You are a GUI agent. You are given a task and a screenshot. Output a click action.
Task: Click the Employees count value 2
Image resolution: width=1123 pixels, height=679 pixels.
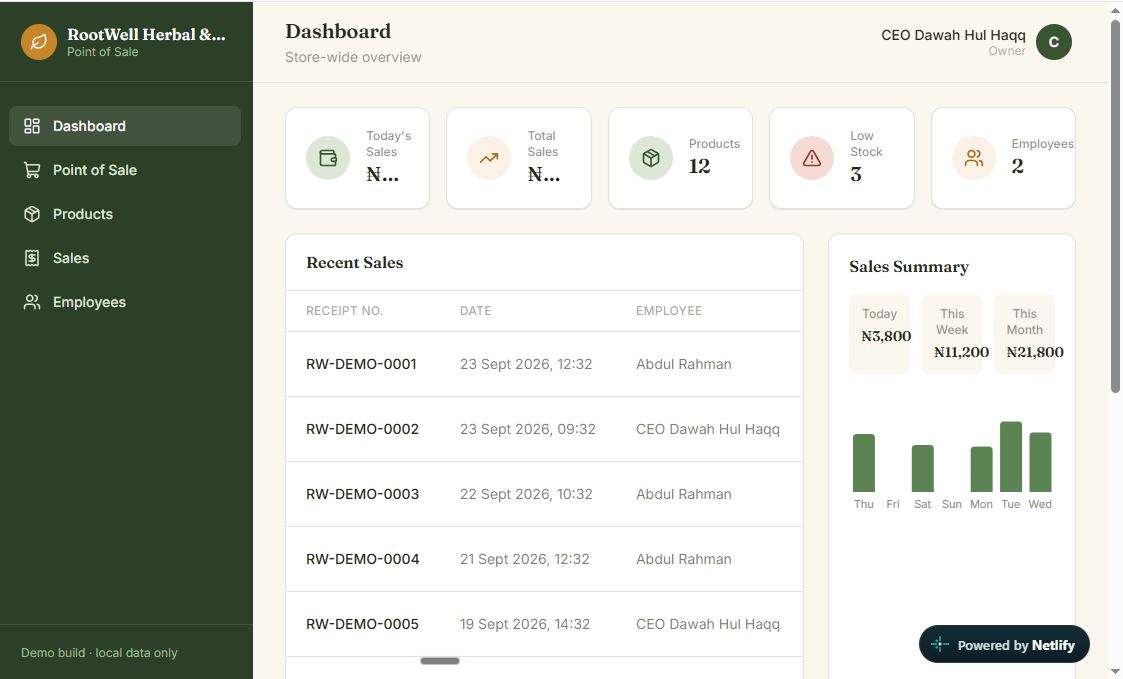[1017, 166]
